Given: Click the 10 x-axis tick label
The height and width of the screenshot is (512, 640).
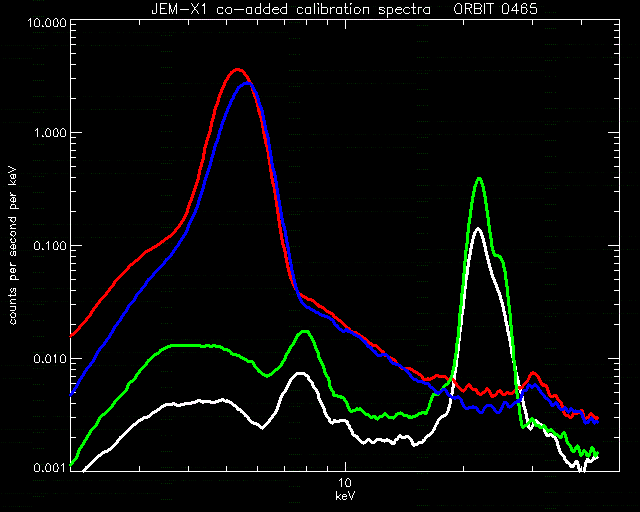Looking at the screenshot, I should click(345, 483).
